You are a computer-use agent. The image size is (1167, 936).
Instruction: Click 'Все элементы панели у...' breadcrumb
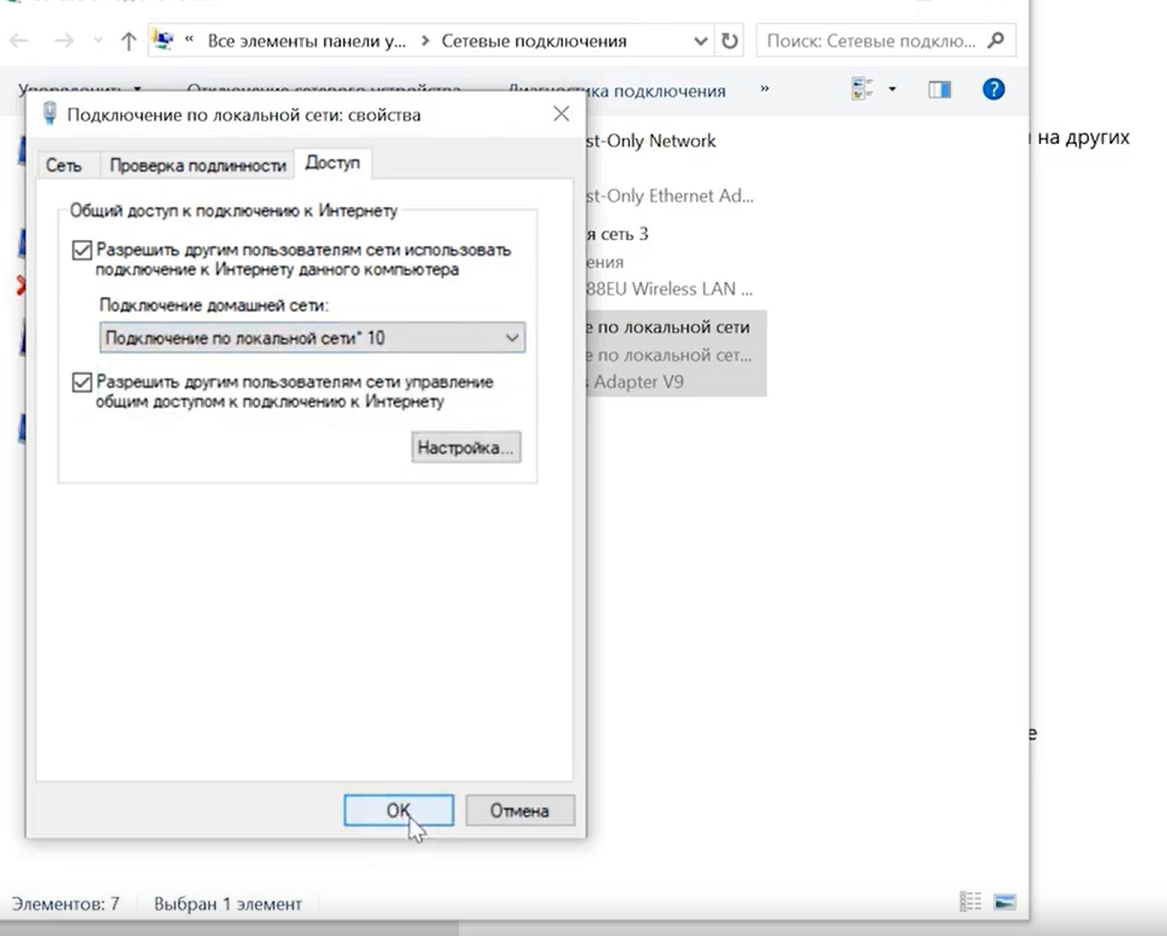307,41
